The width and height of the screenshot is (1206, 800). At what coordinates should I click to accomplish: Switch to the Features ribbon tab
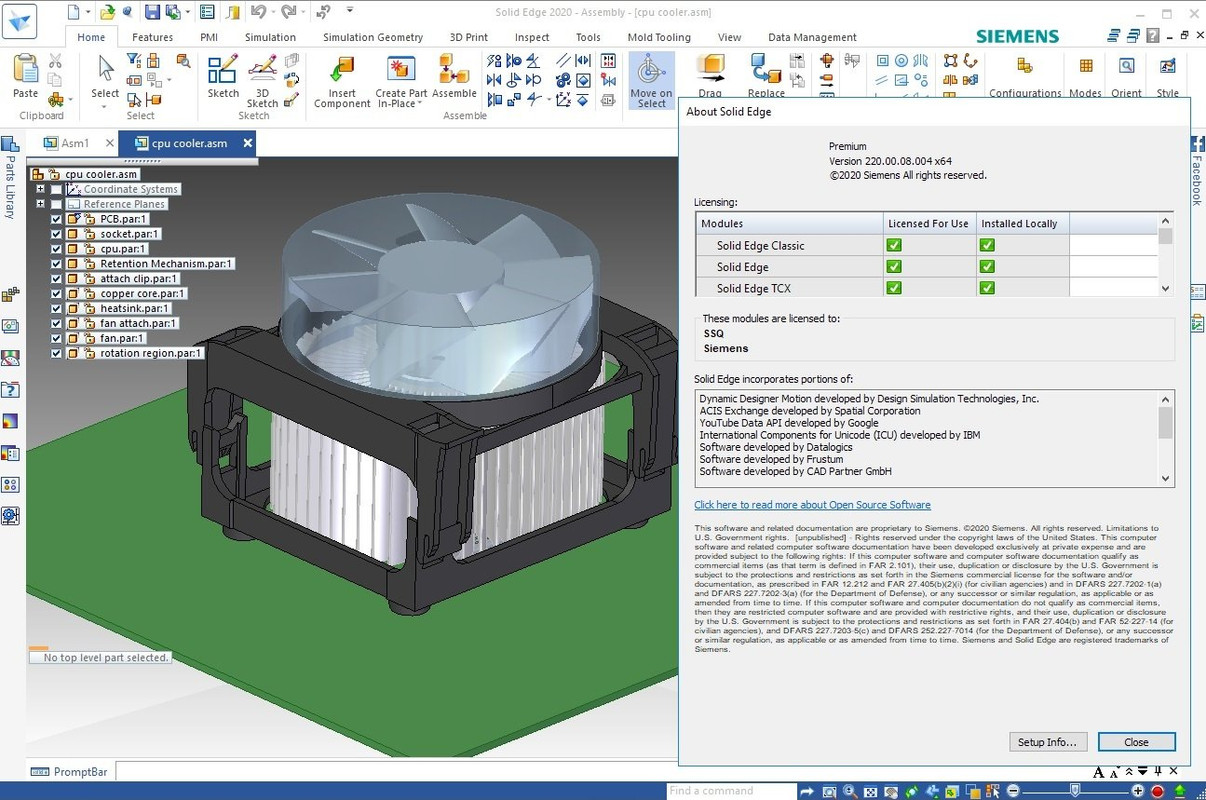click(152, 37)
